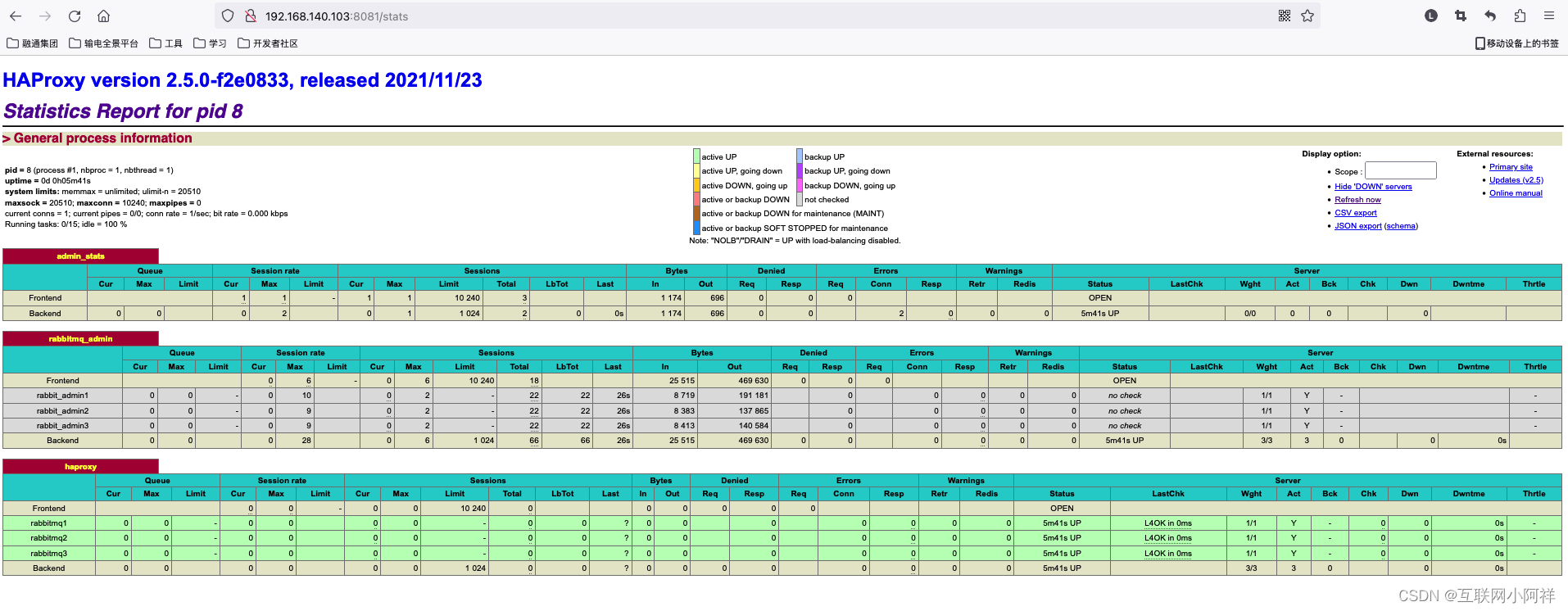Reload the stats page
This screenshot has width=1568, height=611.
(x=75, y=16)
